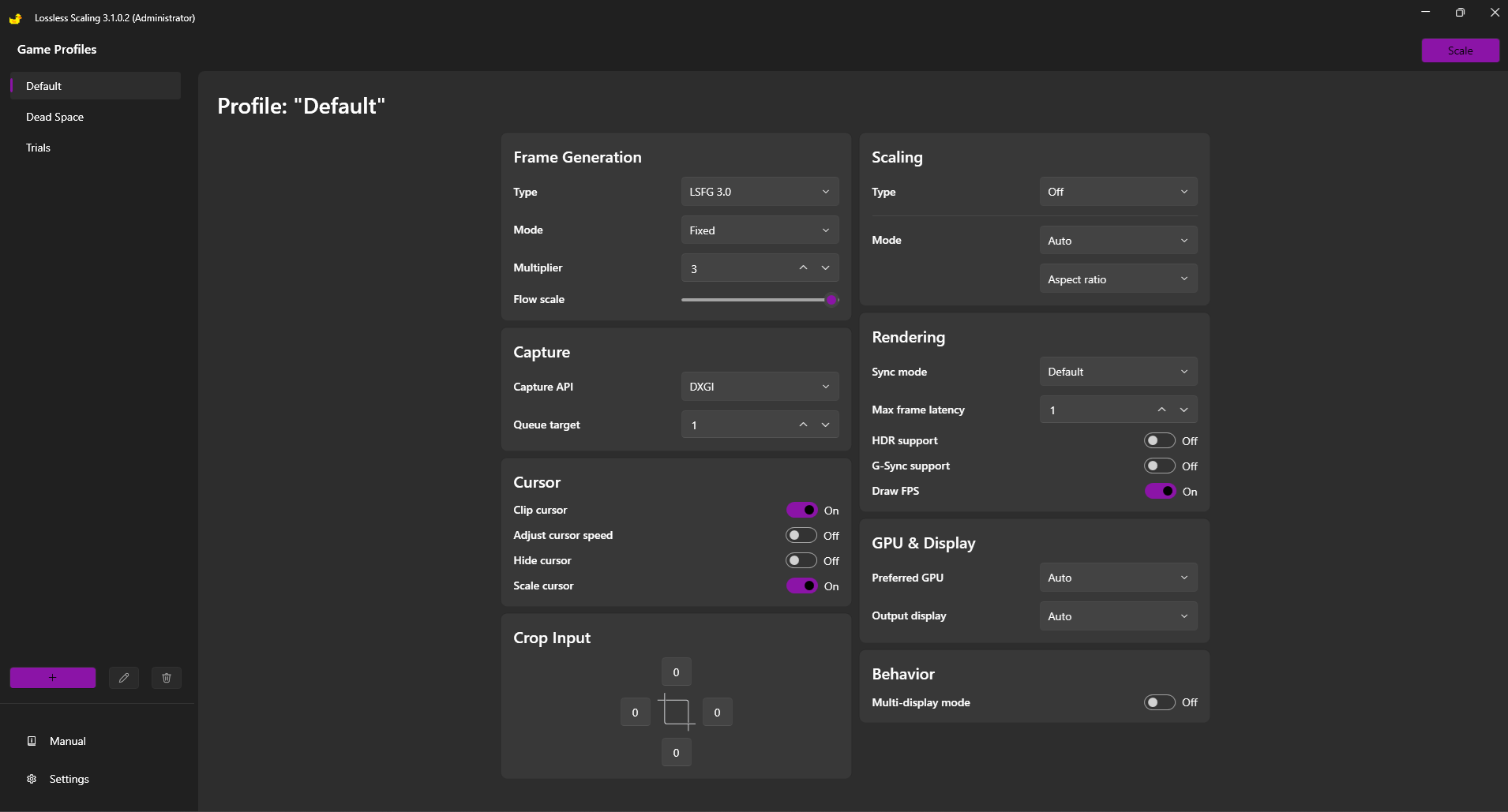Decrease Queue target with the down arrow

(x=825, y=425)
